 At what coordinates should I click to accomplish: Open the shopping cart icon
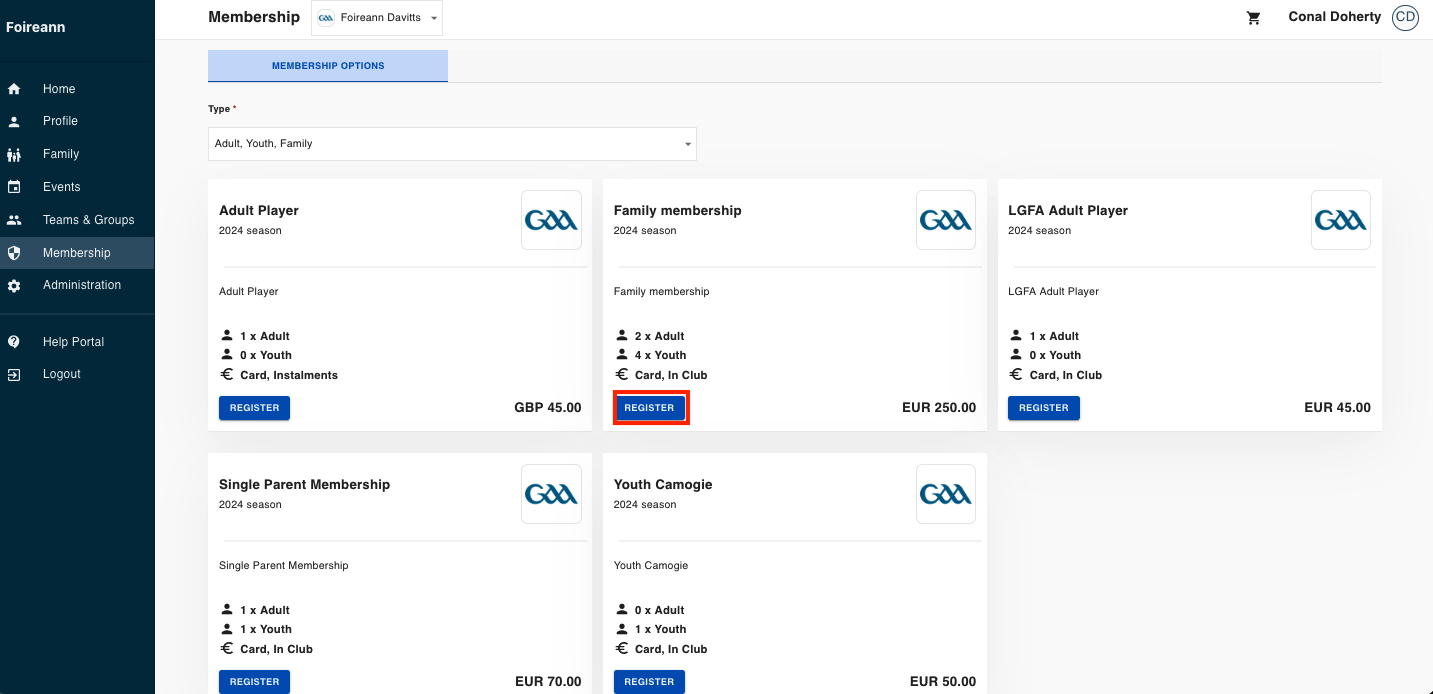click(1253, 18)
